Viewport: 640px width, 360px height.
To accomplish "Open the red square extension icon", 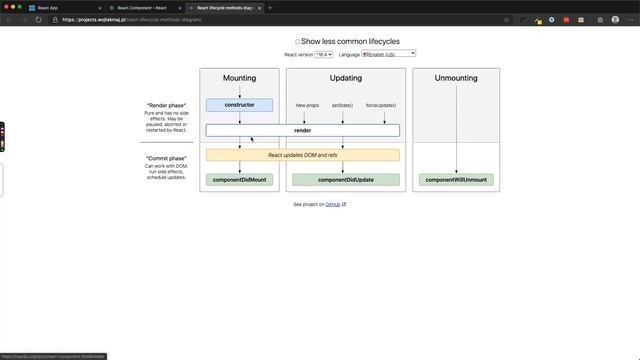I will tap(566, 20).
